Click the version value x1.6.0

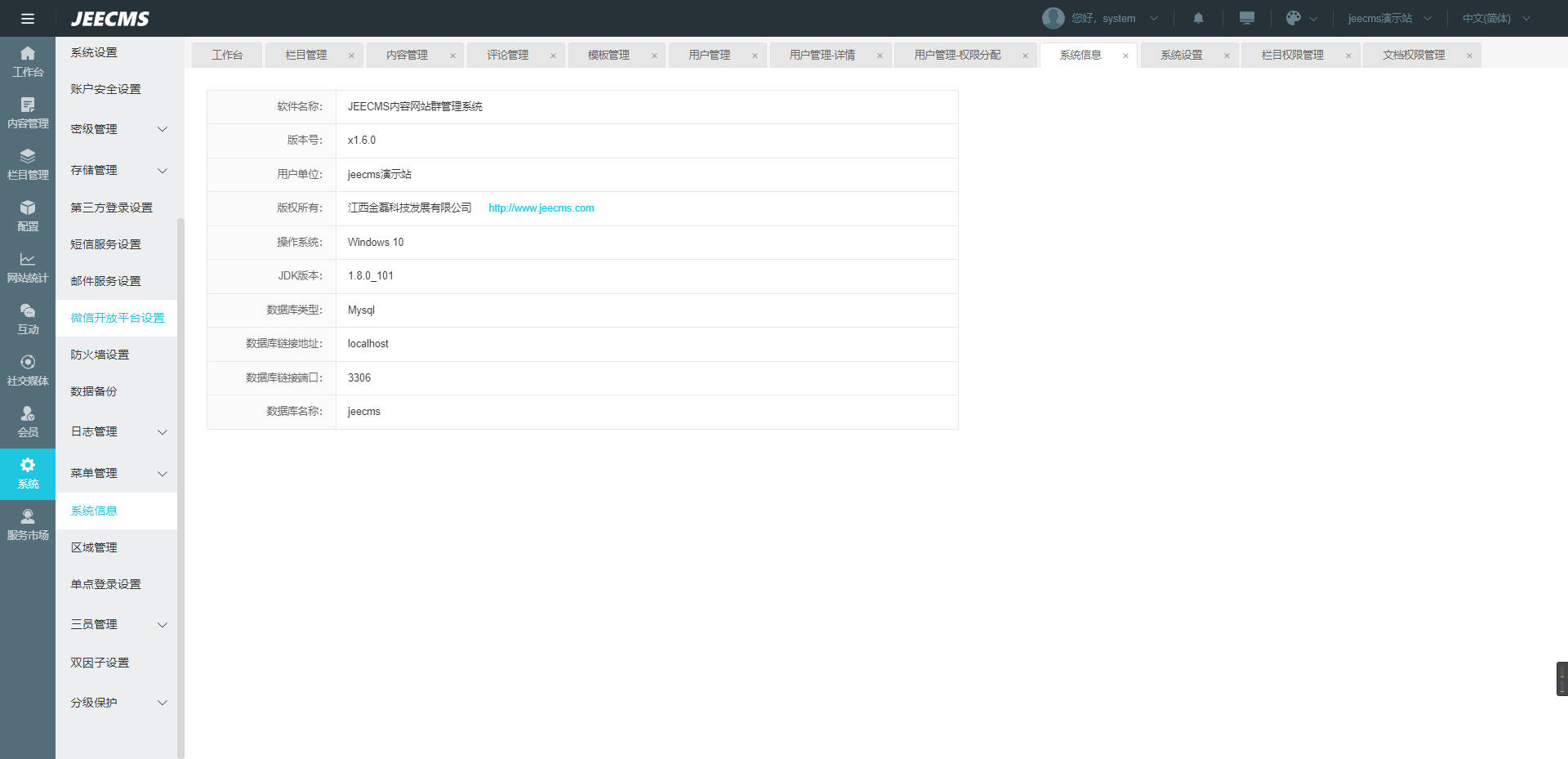tap(362, 141)
